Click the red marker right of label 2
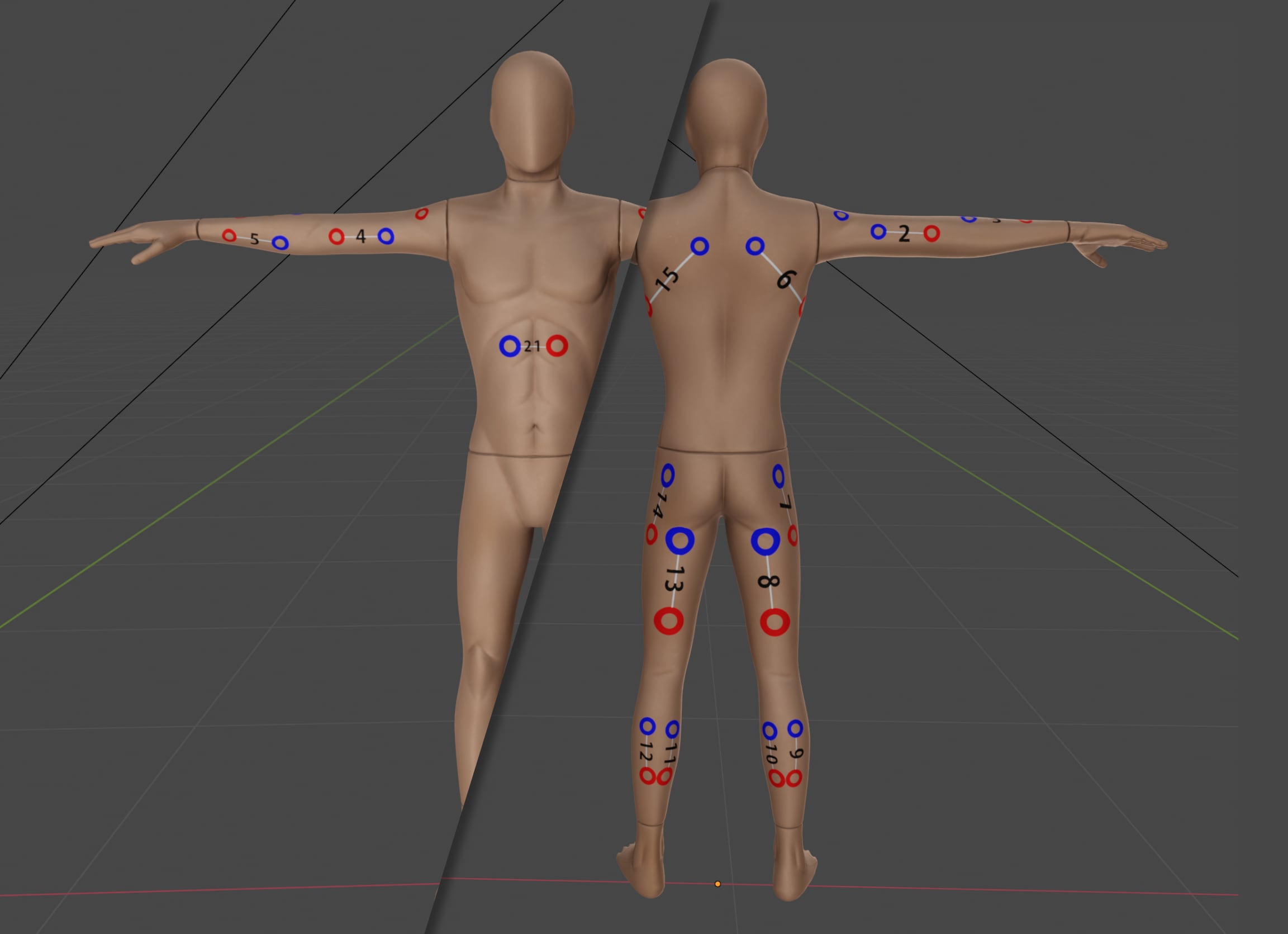 pyautogui.click(x=931, y=233)
